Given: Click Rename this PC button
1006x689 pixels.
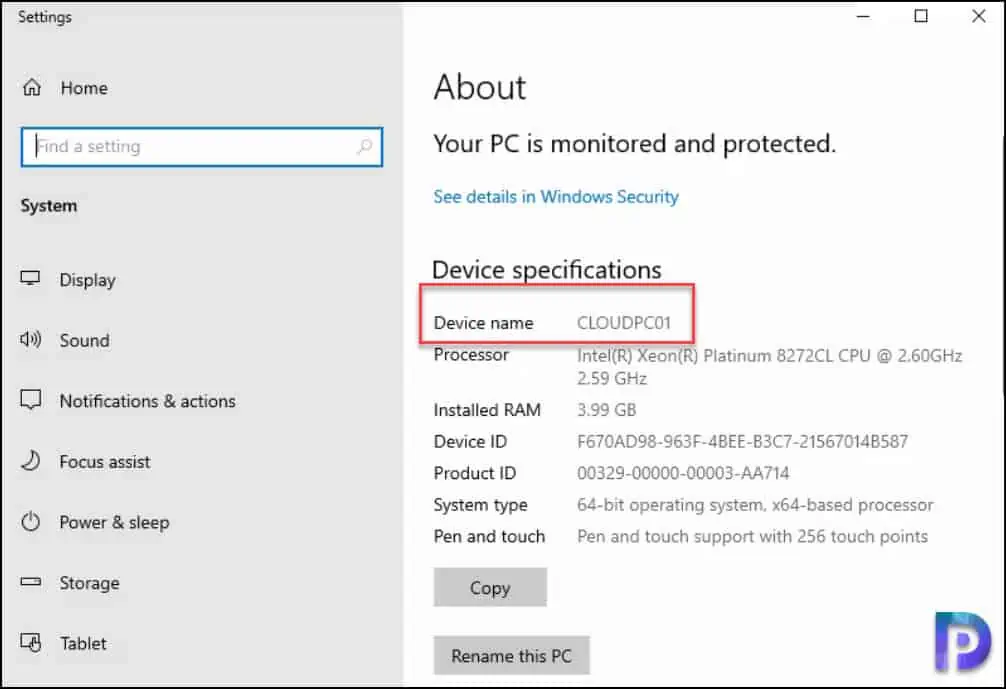Looking at the screenshot, I should coord(511,655).
